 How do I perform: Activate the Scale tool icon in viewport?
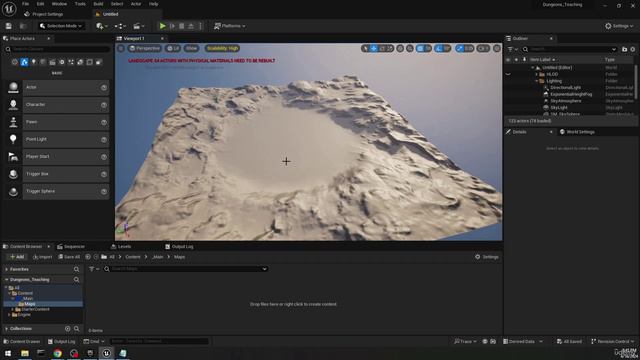(x=390, y=48)
